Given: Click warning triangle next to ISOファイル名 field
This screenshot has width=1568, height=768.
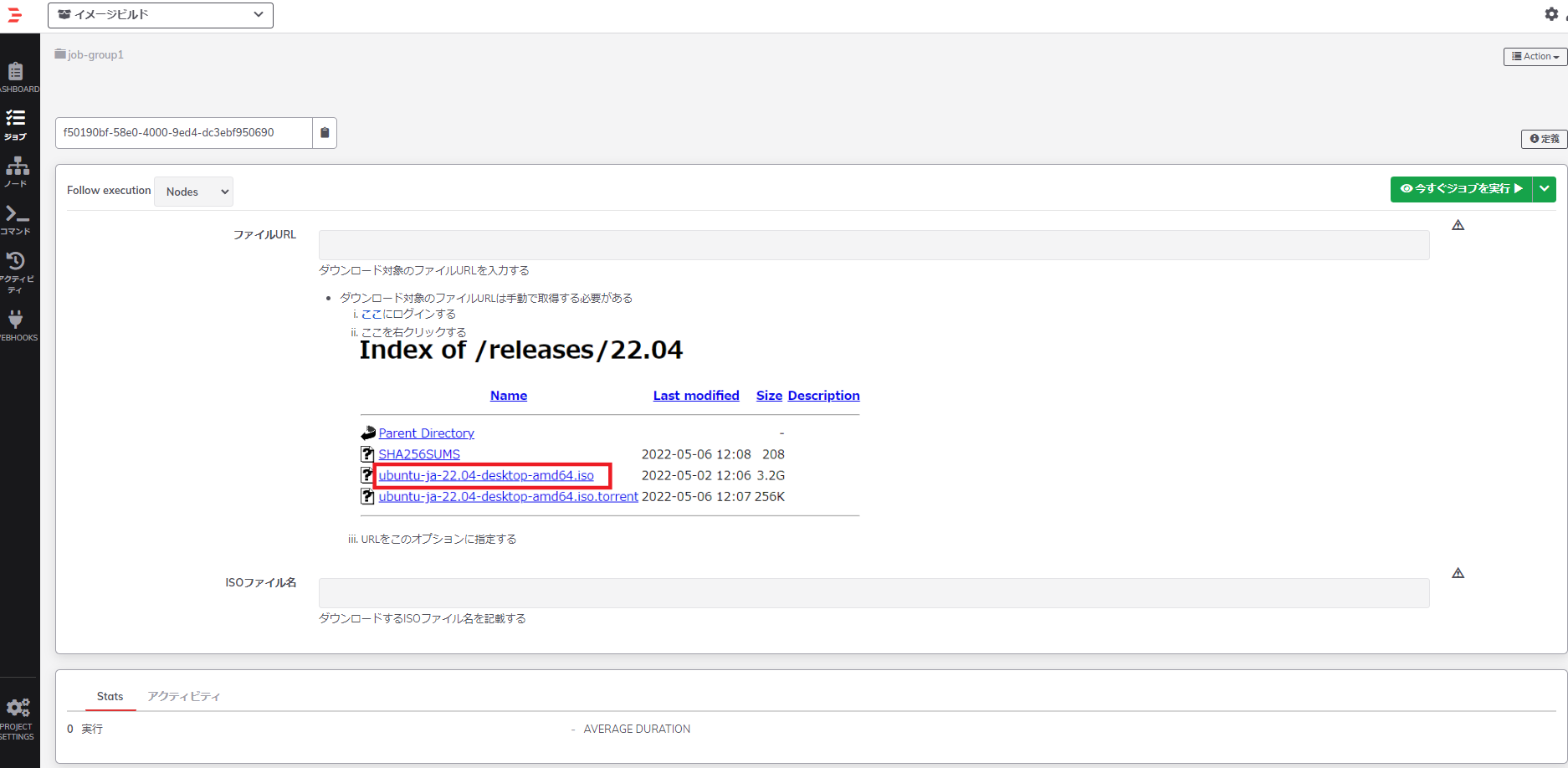Looking at the screenshot, I should 1458,573.
